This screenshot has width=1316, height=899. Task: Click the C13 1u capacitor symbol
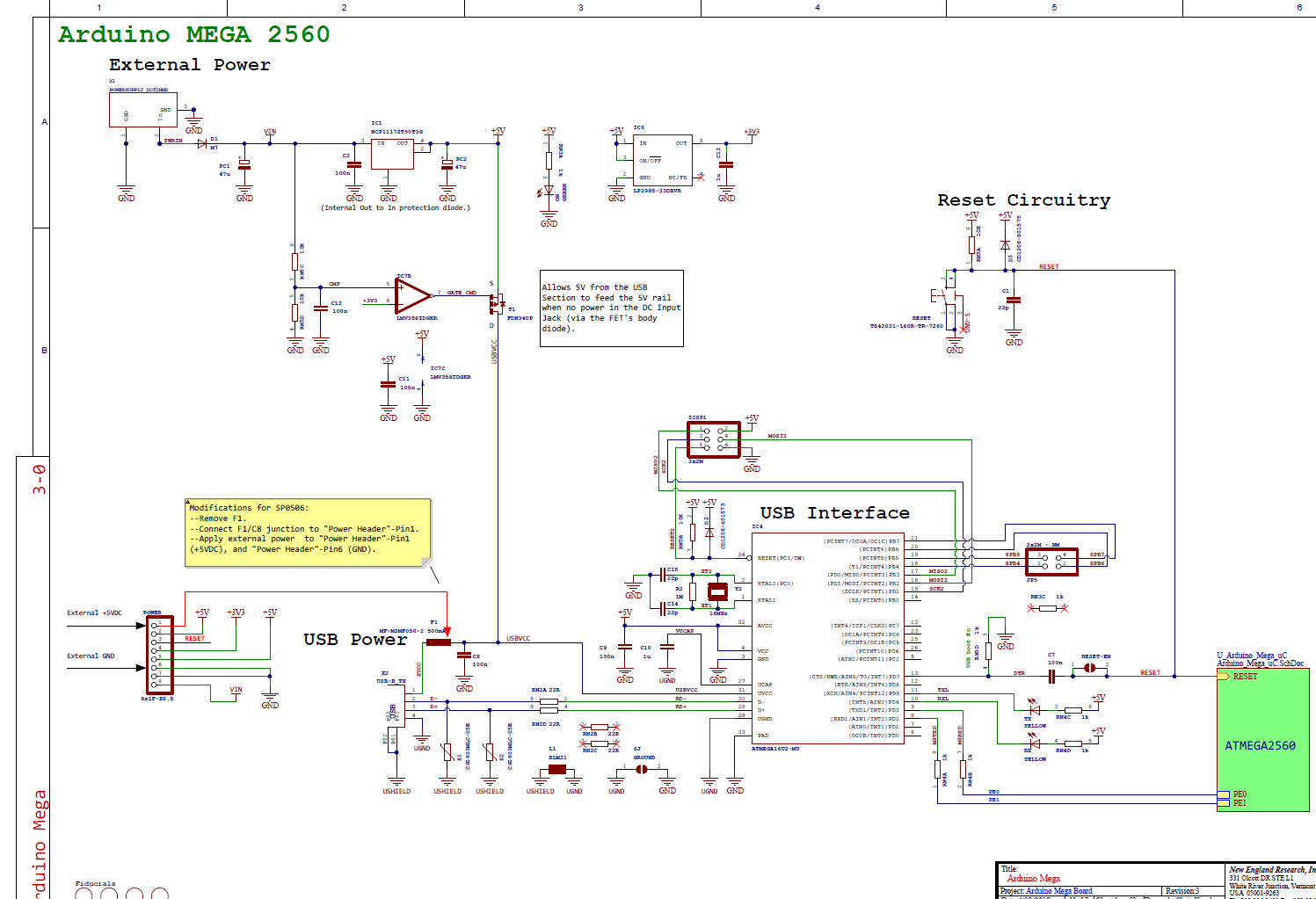tap(726, 164)
